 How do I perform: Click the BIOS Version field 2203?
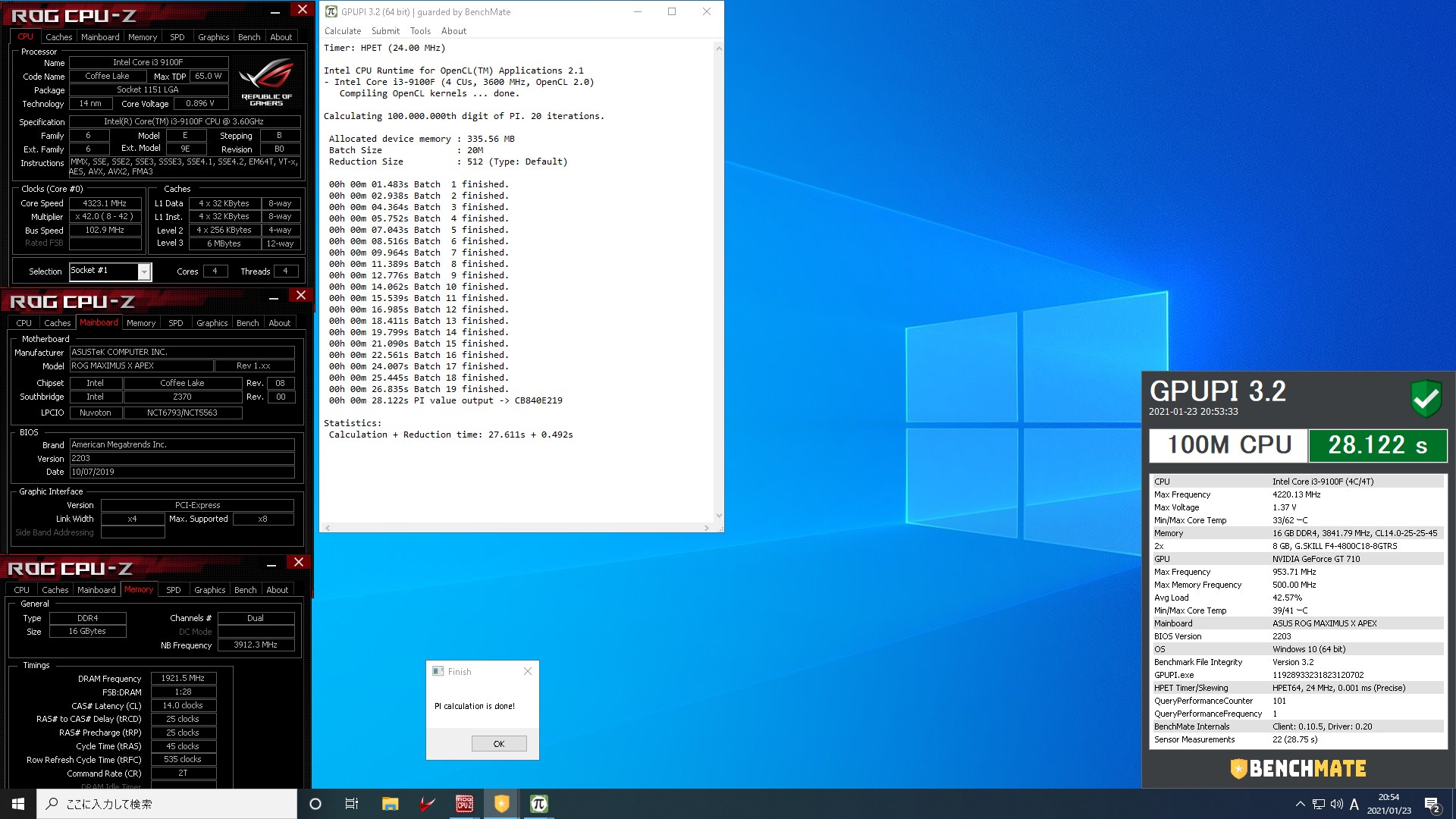182,459
